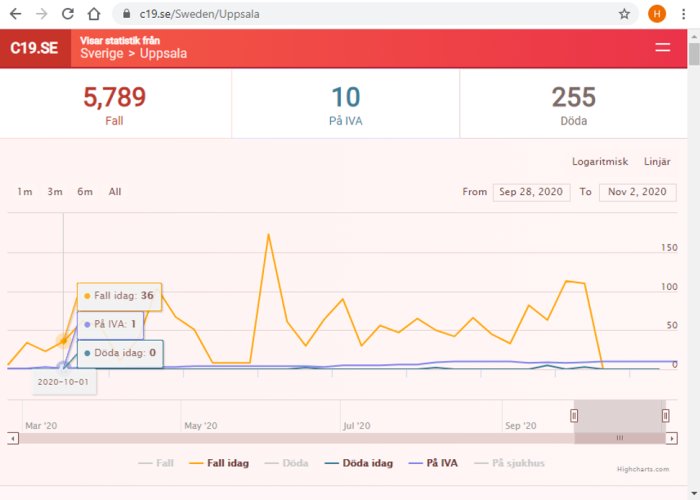
Task: Click the navigator scrollbar right arrow
Action: (x=672, y=438)
